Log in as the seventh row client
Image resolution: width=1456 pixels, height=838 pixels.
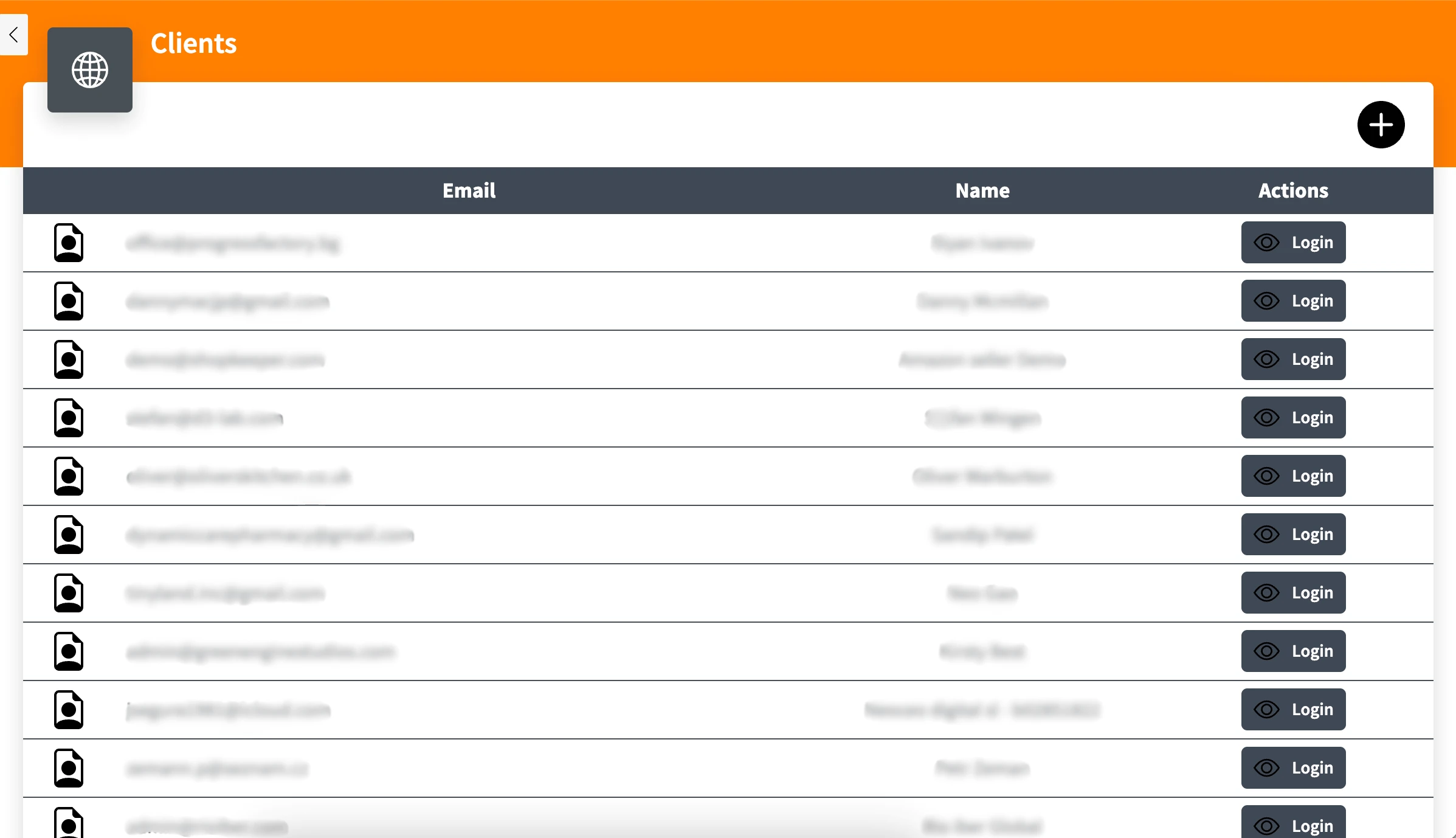coord(1293,592)
